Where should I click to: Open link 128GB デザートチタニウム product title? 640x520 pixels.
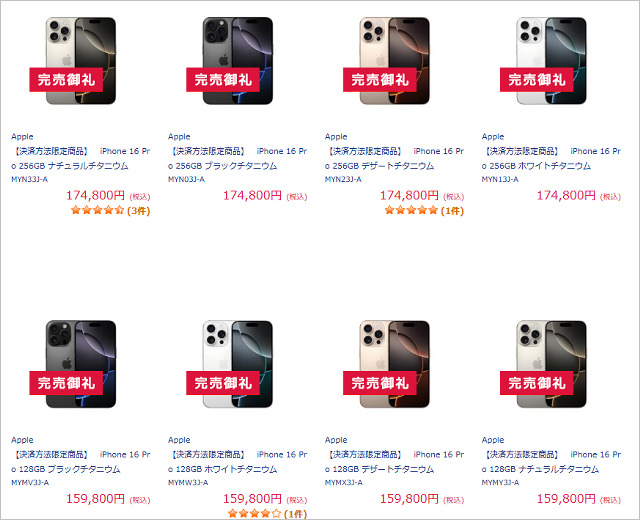[x=394, y=462]
